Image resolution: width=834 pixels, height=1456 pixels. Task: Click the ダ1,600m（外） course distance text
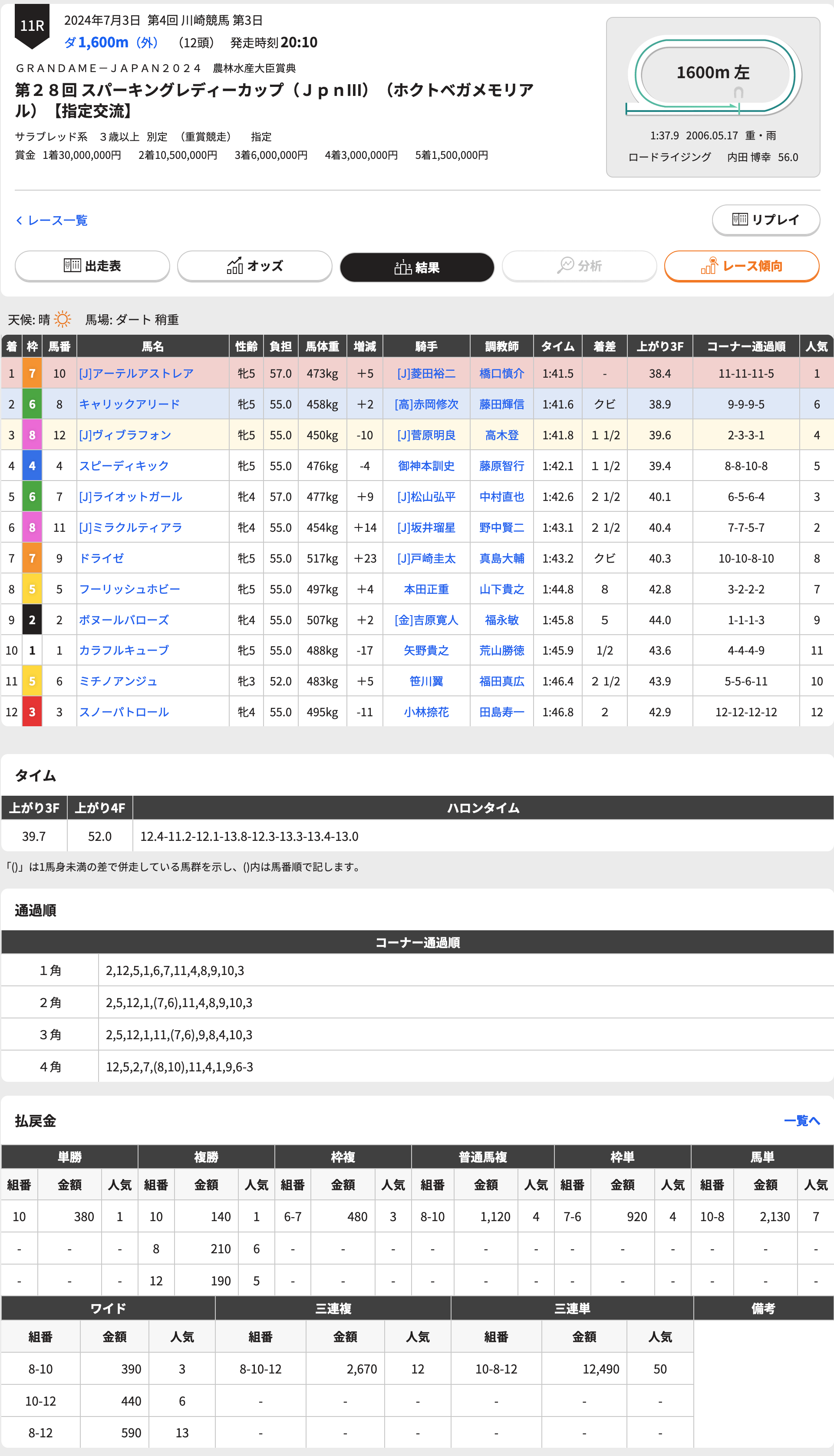(x=111, y=43)
